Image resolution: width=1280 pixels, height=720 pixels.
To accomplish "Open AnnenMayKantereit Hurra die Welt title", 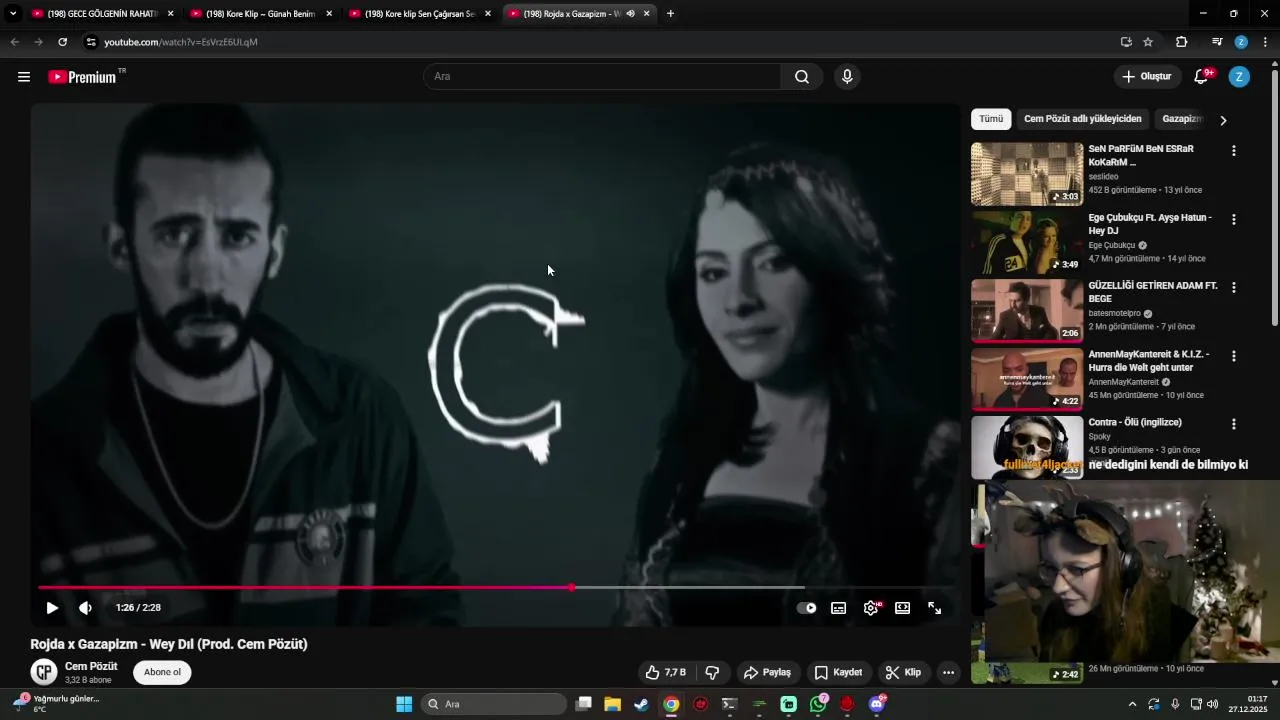I will tap(1149, 360).
